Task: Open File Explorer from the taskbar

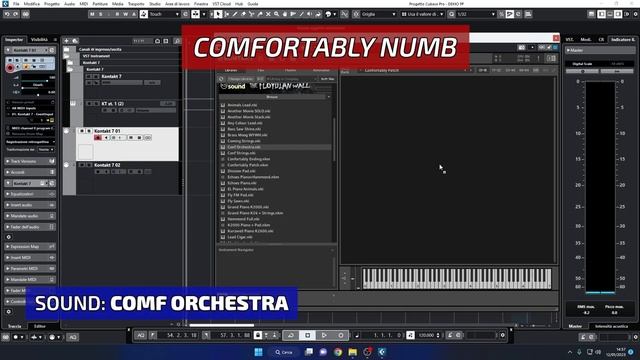Action: pyautogui.click(x=353, y=352)
